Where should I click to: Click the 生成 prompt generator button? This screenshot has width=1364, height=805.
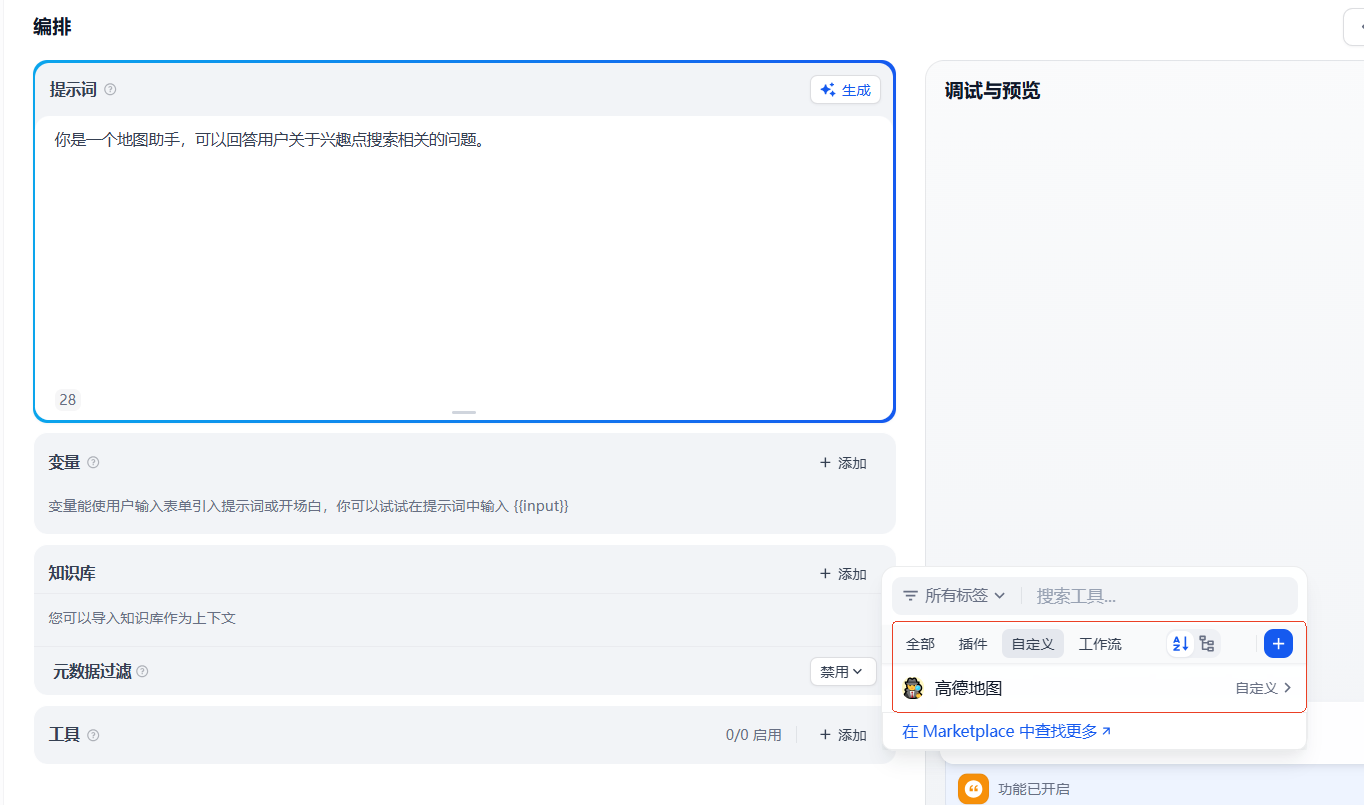tap(845, 90)
